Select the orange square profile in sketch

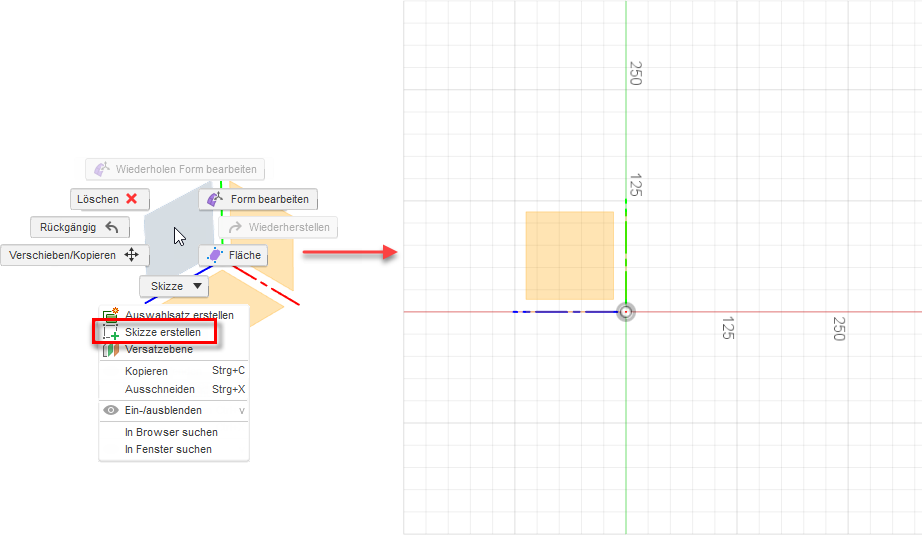coord(570,256)
